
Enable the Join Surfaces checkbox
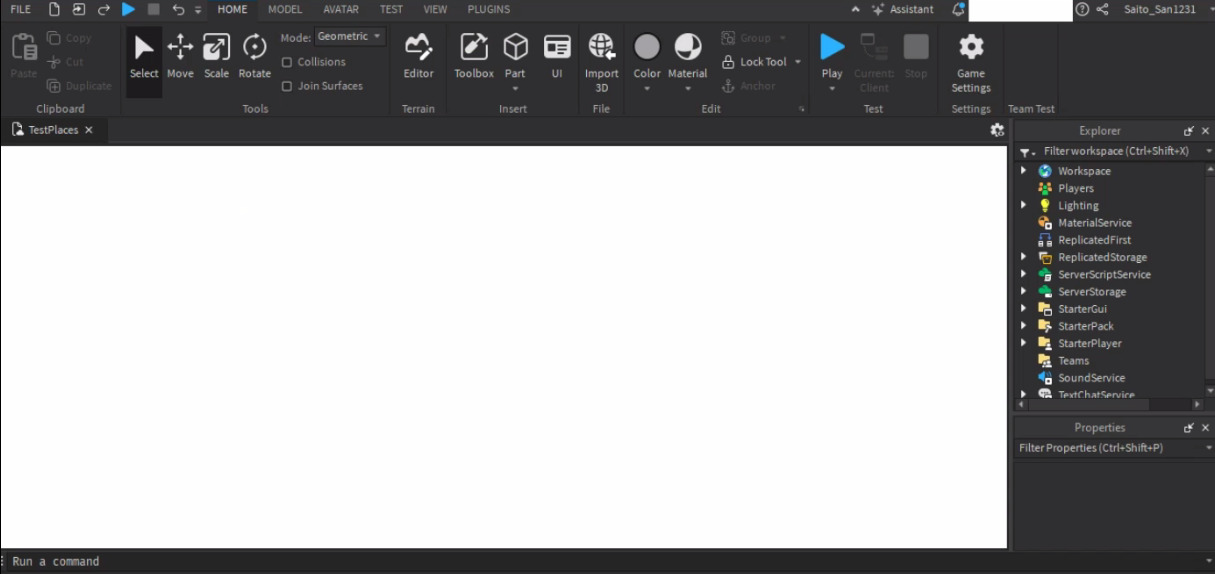(x=287, y=86)
